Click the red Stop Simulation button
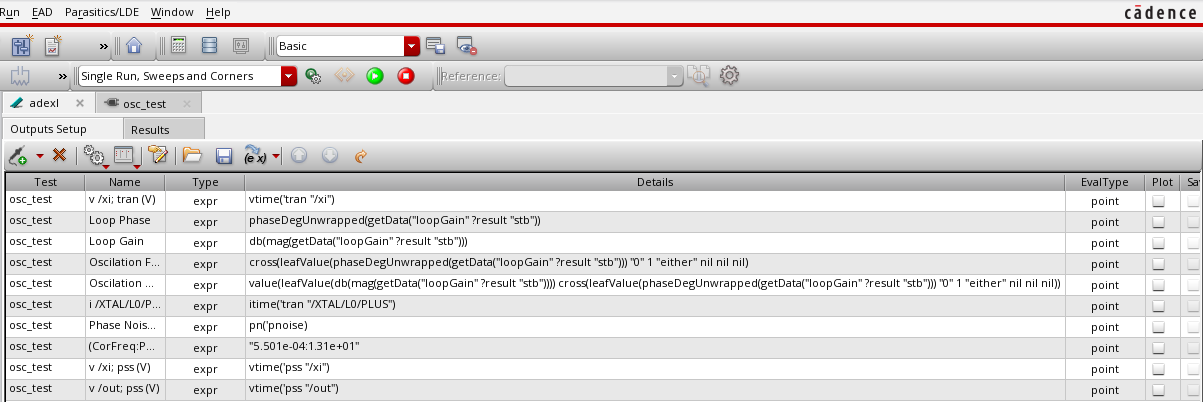This screenshot has height=402, width=1203. coord(406,76)
